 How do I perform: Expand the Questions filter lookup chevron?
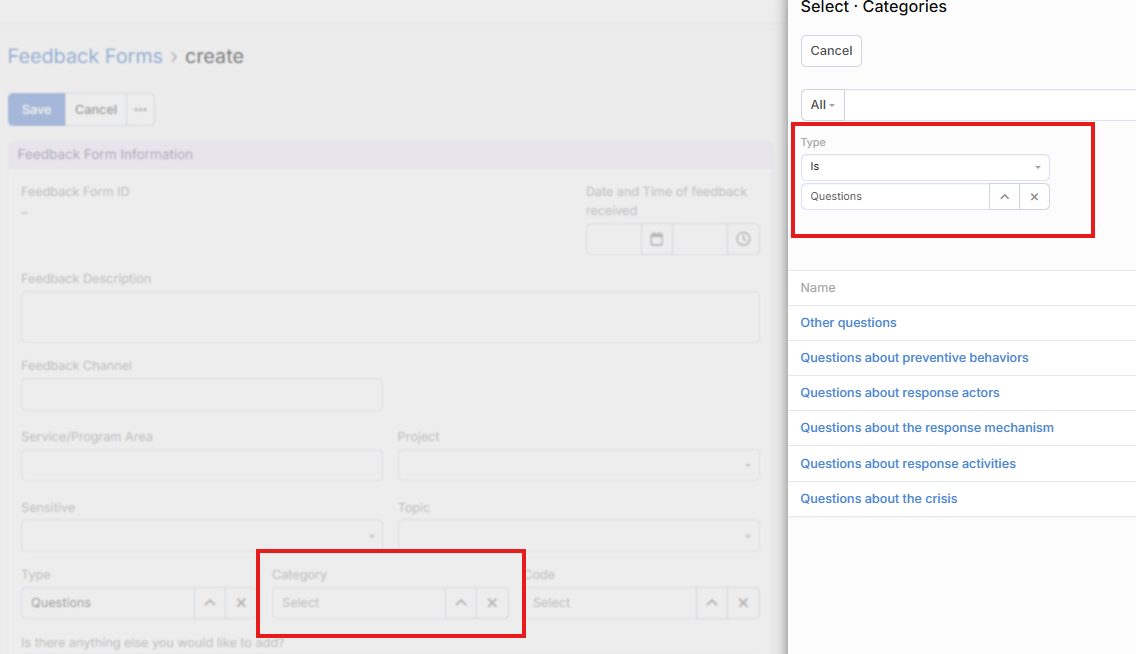(x=1004, y=197)
